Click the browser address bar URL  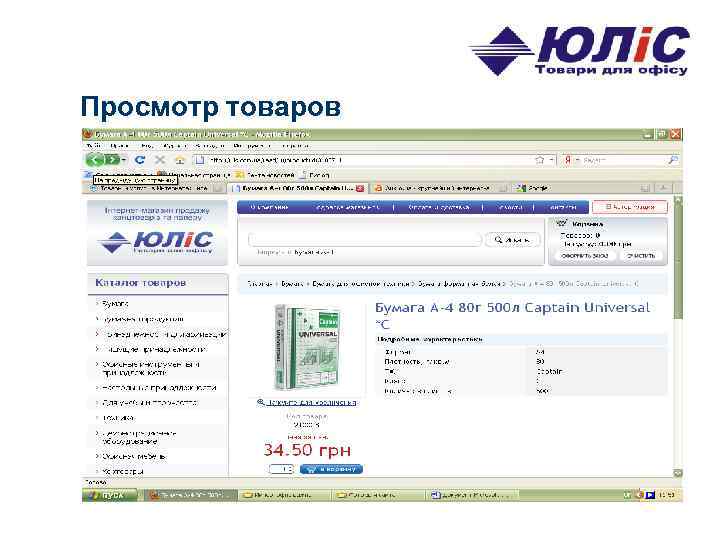coord(276,160)
